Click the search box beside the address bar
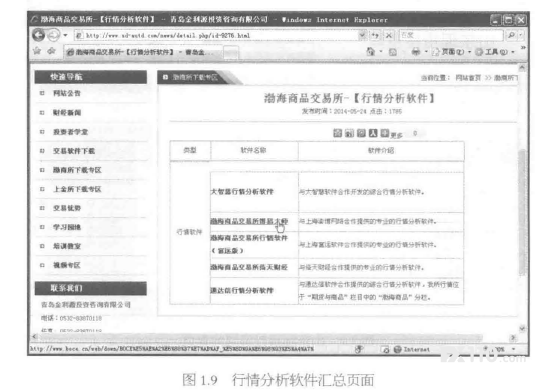This screenshot has height=391, width=555. click(x=451, y=35)
